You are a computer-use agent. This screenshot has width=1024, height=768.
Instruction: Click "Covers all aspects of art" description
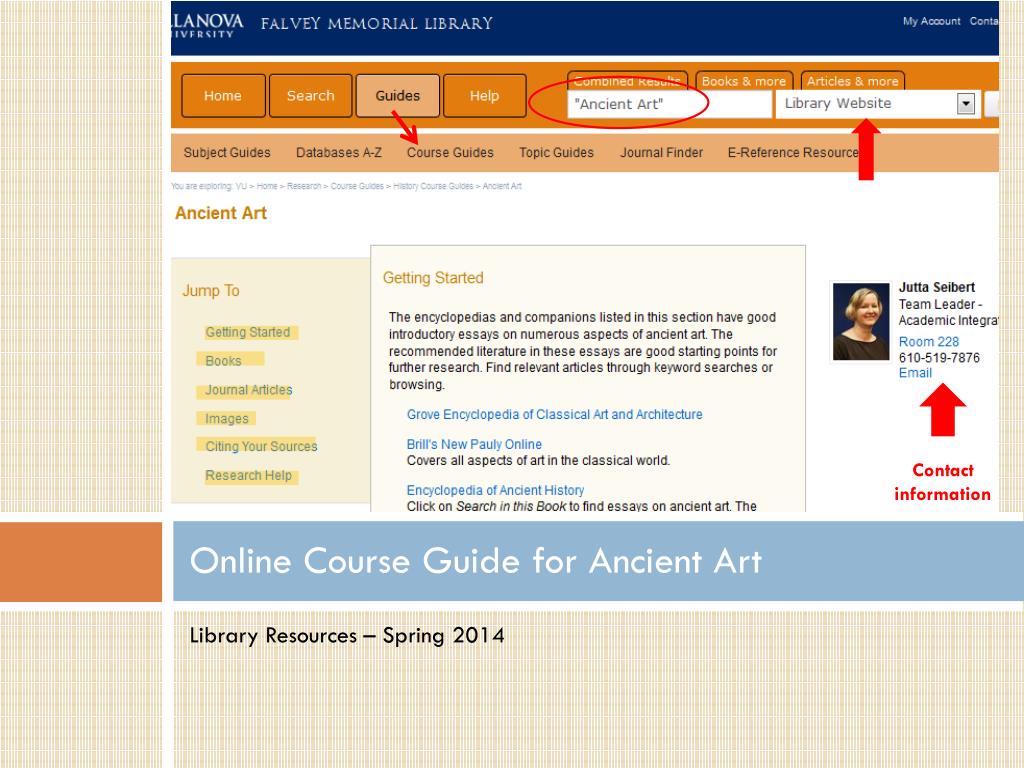coord(538,460)
